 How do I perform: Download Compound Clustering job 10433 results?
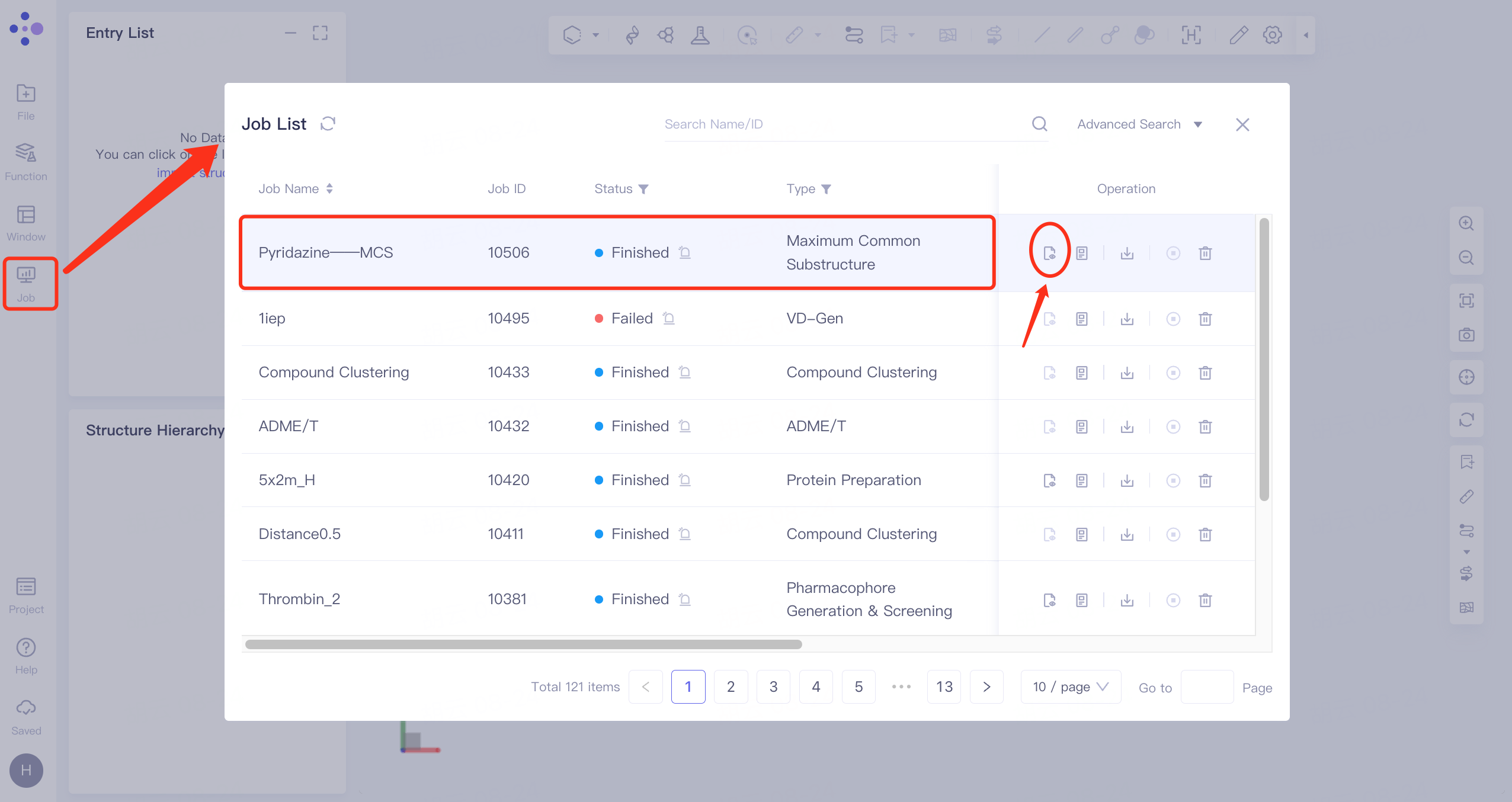pyautogui.click(x=1127, y=373)
